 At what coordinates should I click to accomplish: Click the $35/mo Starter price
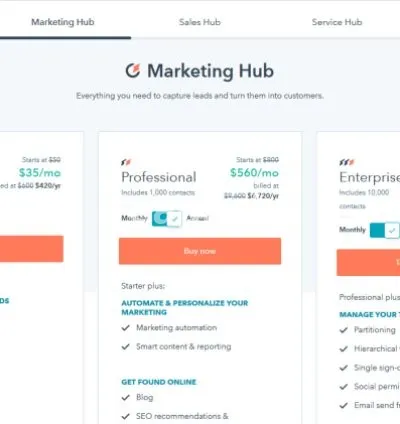click(x=40, y=173)
